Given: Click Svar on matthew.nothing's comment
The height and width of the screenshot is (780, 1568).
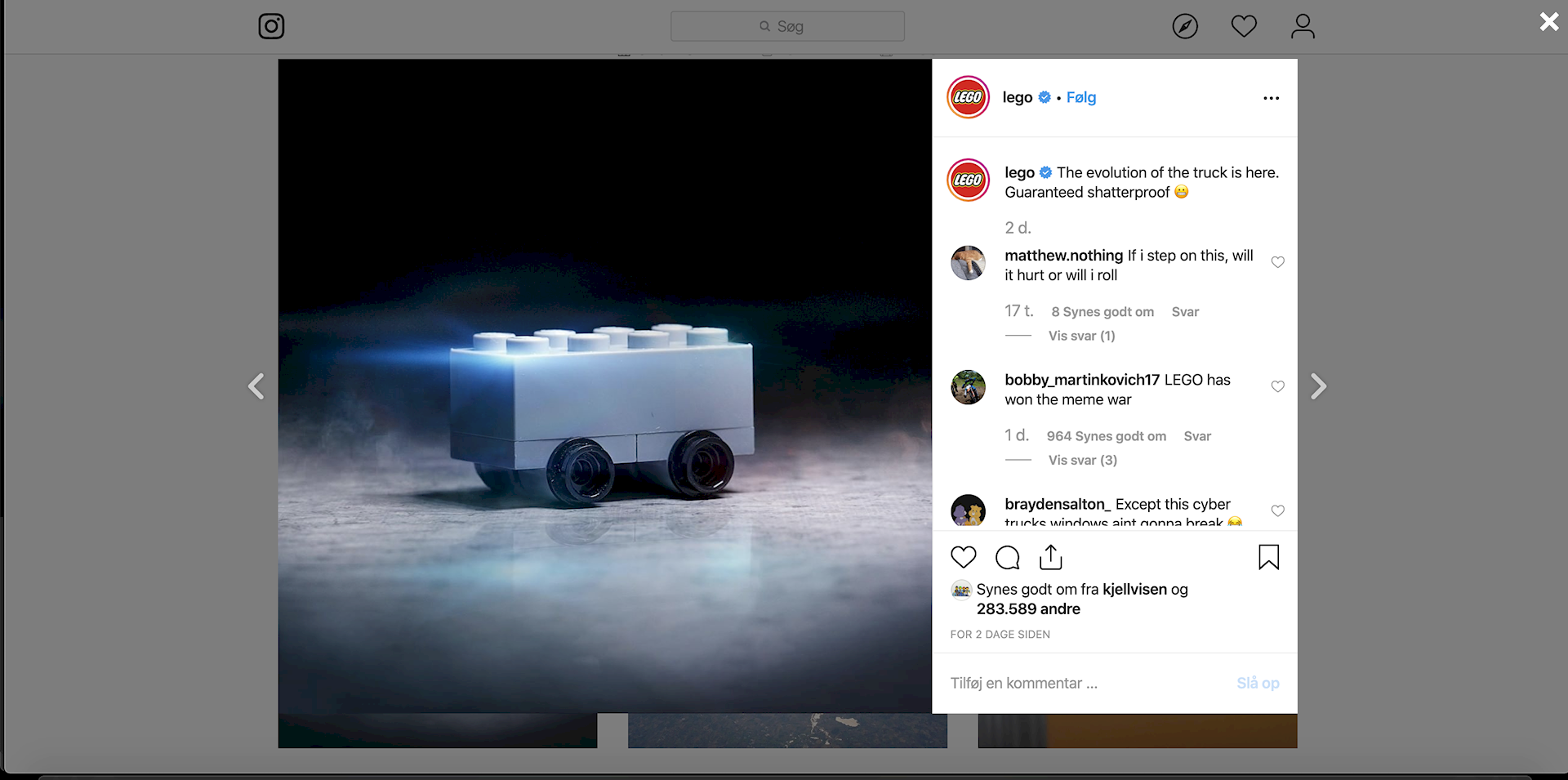Looking at the screenshot, I should 1185,311.
